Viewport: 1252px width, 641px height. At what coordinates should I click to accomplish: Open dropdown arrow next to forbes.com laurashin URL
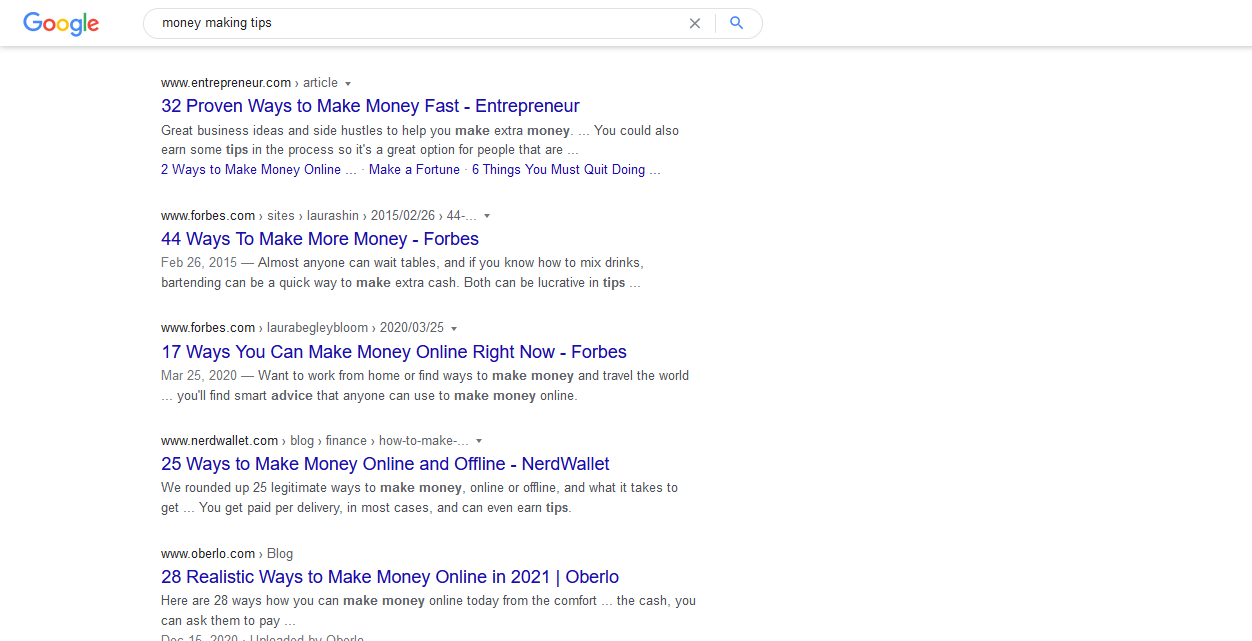(487, 216)
